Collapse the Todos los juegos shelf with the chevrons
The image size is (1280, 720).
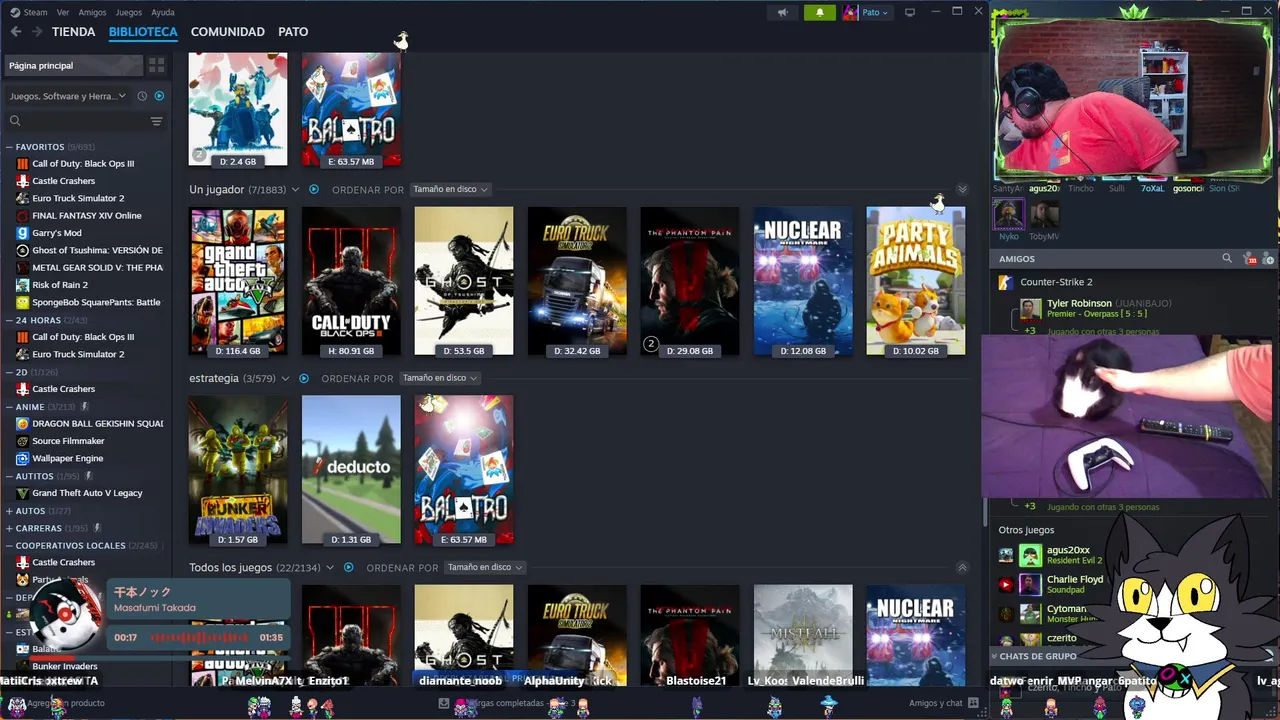962,567
